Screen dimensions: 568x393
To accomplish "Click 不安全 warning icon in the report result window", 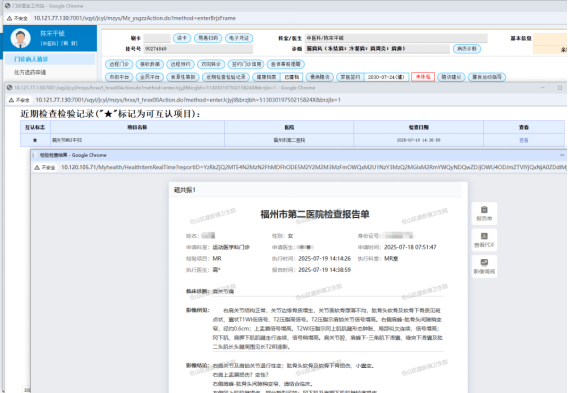I will pos(37,167).
